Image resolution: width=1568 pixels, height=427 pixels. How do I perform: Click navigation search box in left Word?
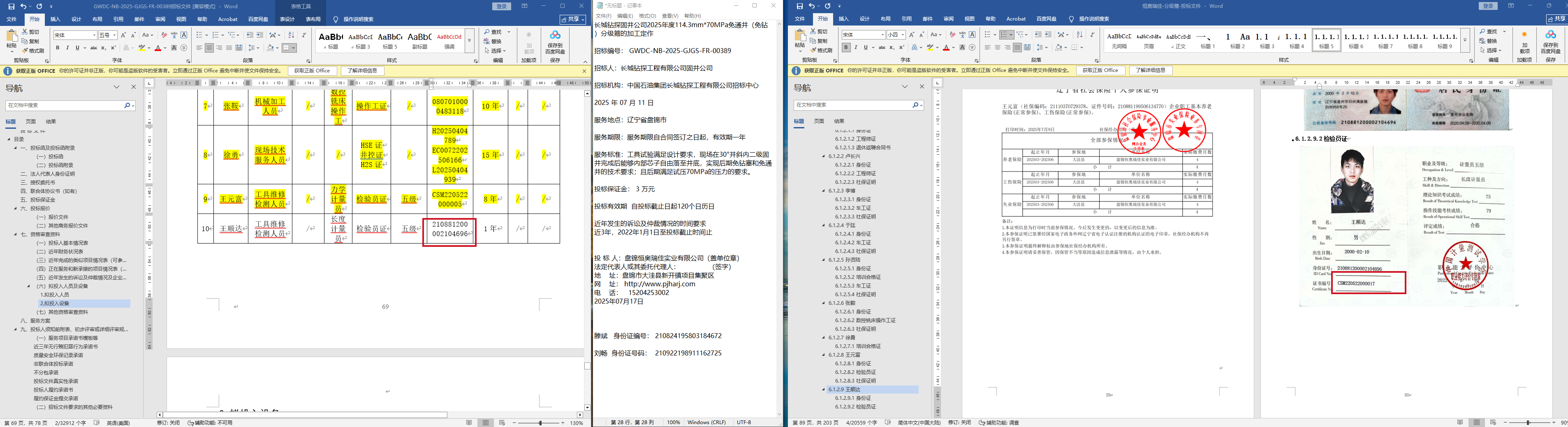(x=70, y=105)
